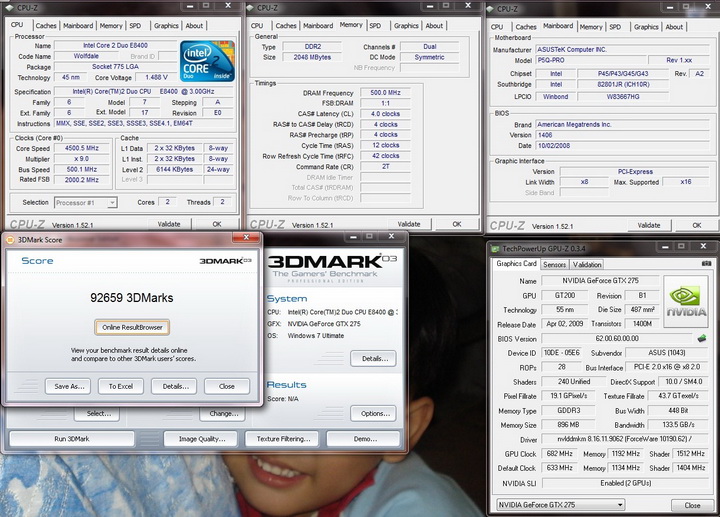Click CAS# Latency value 4.0 clocks
The width and height of the screenshot is (720, 517).
pos(385,113)
